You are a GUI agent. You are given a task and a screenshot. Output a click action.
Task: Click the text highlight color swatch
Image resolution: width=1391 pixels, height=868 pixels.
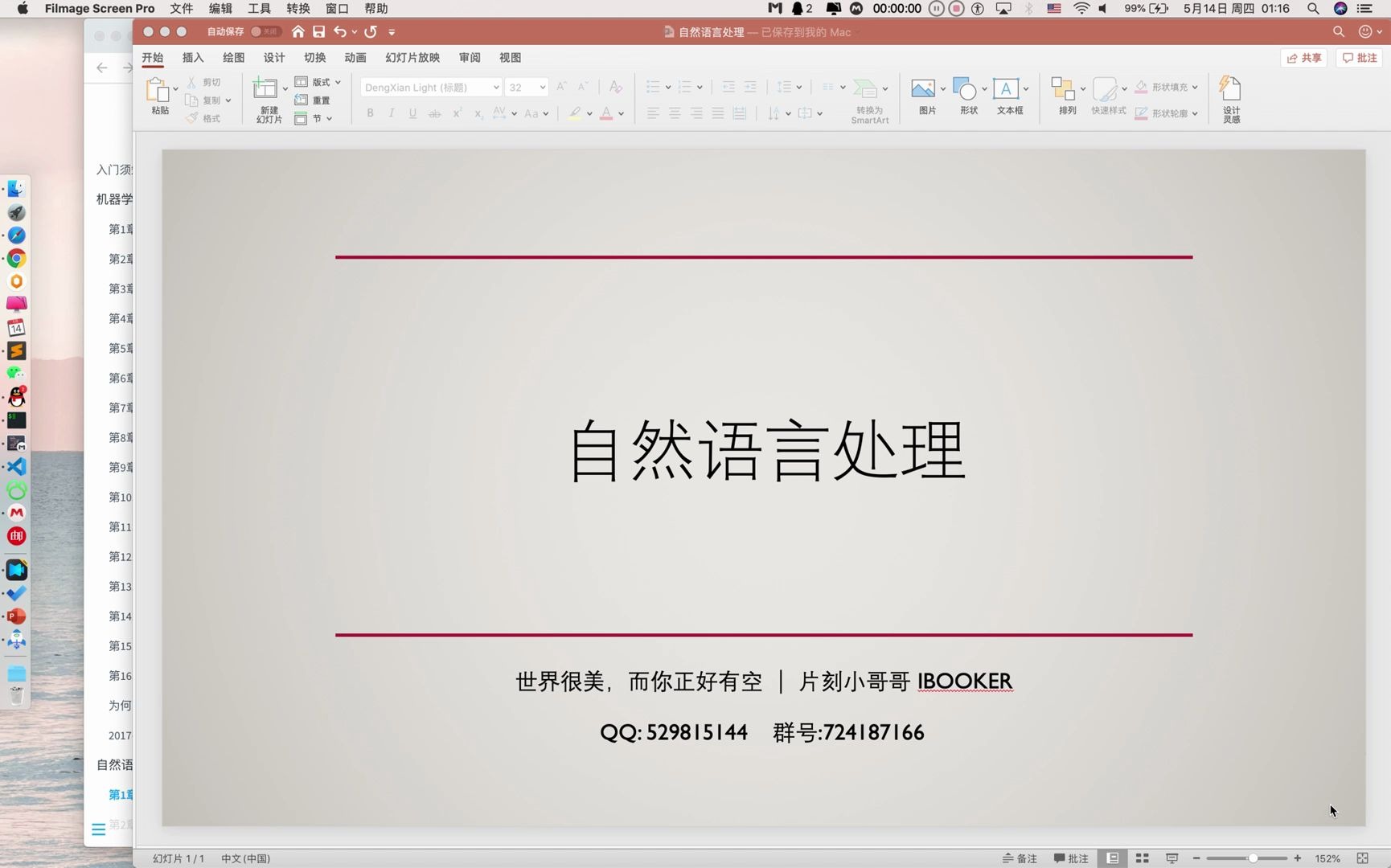click(574, 113)
